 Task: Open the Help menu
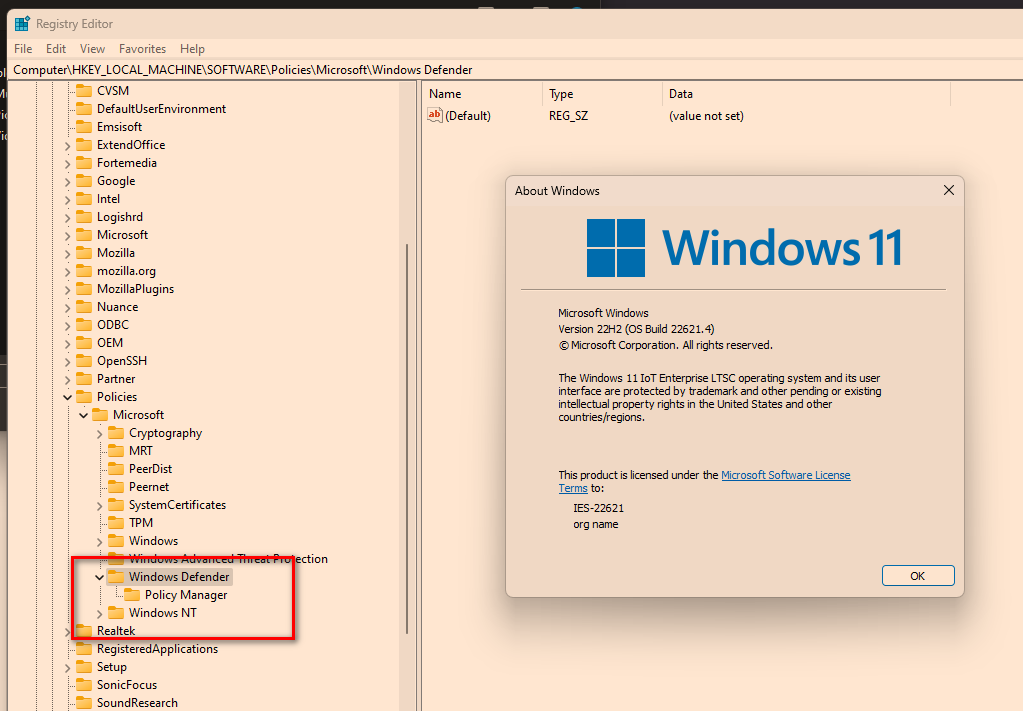(192, 49)
